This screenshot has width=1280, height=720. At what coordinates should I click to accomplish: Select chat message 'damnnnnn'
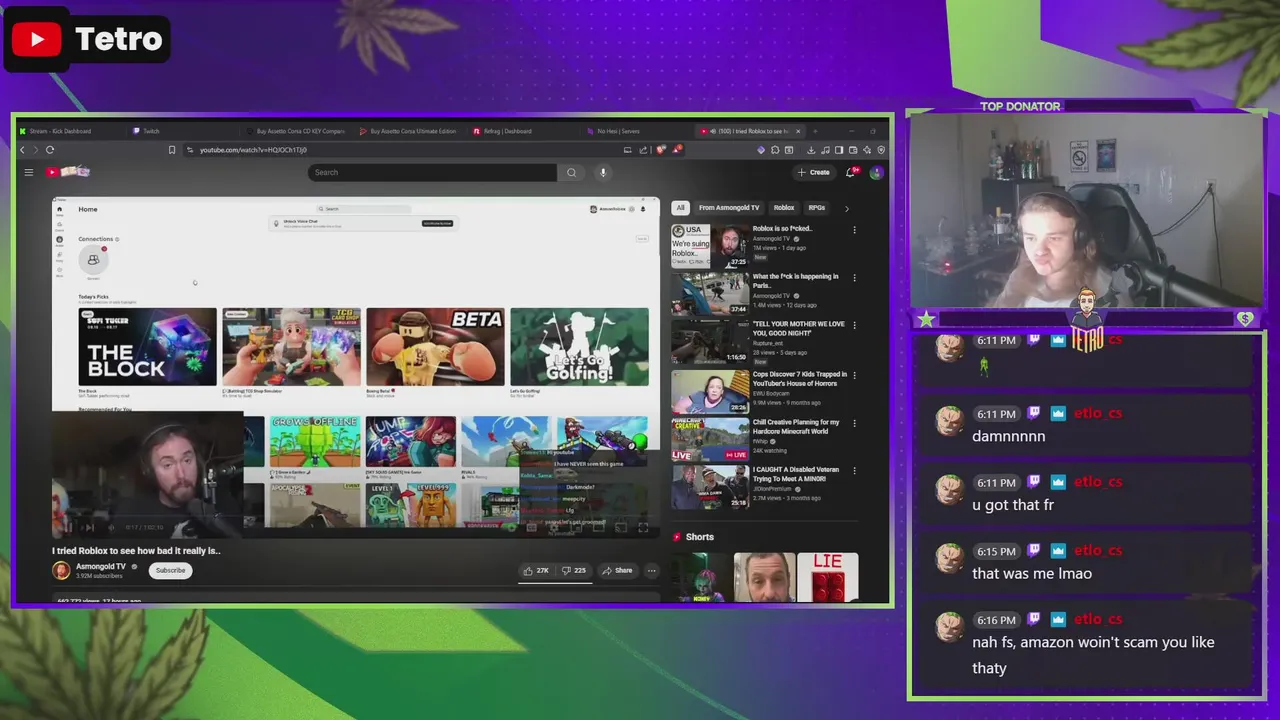coord(1008,436)
